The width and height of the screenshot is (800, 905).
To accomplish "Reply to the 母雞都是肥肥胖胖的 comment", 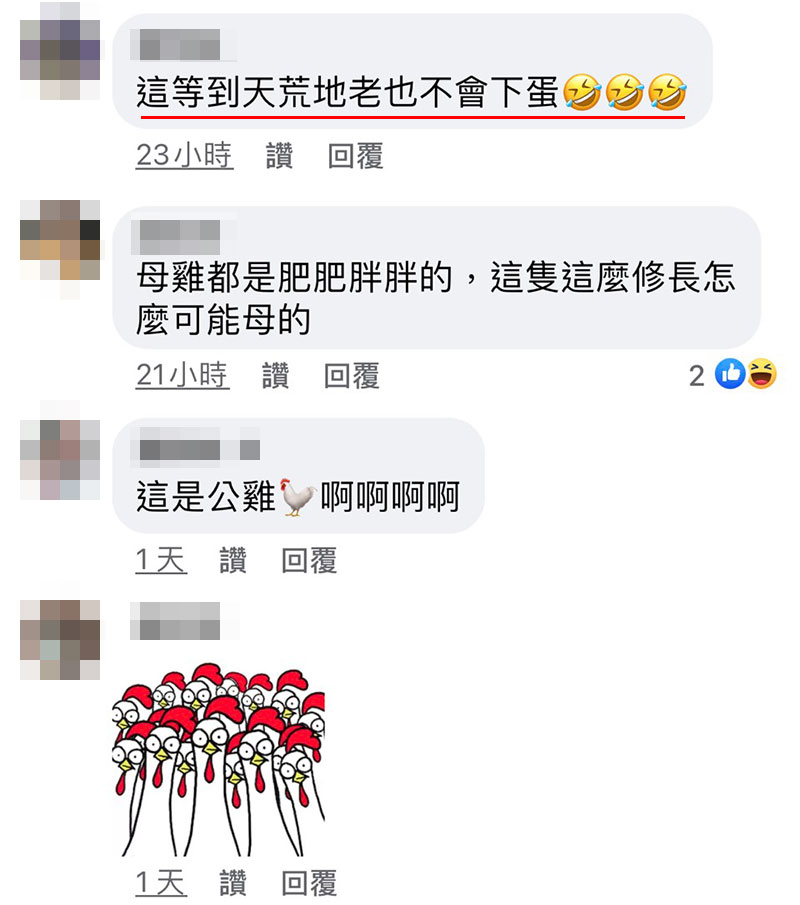I will coord(352,376).
